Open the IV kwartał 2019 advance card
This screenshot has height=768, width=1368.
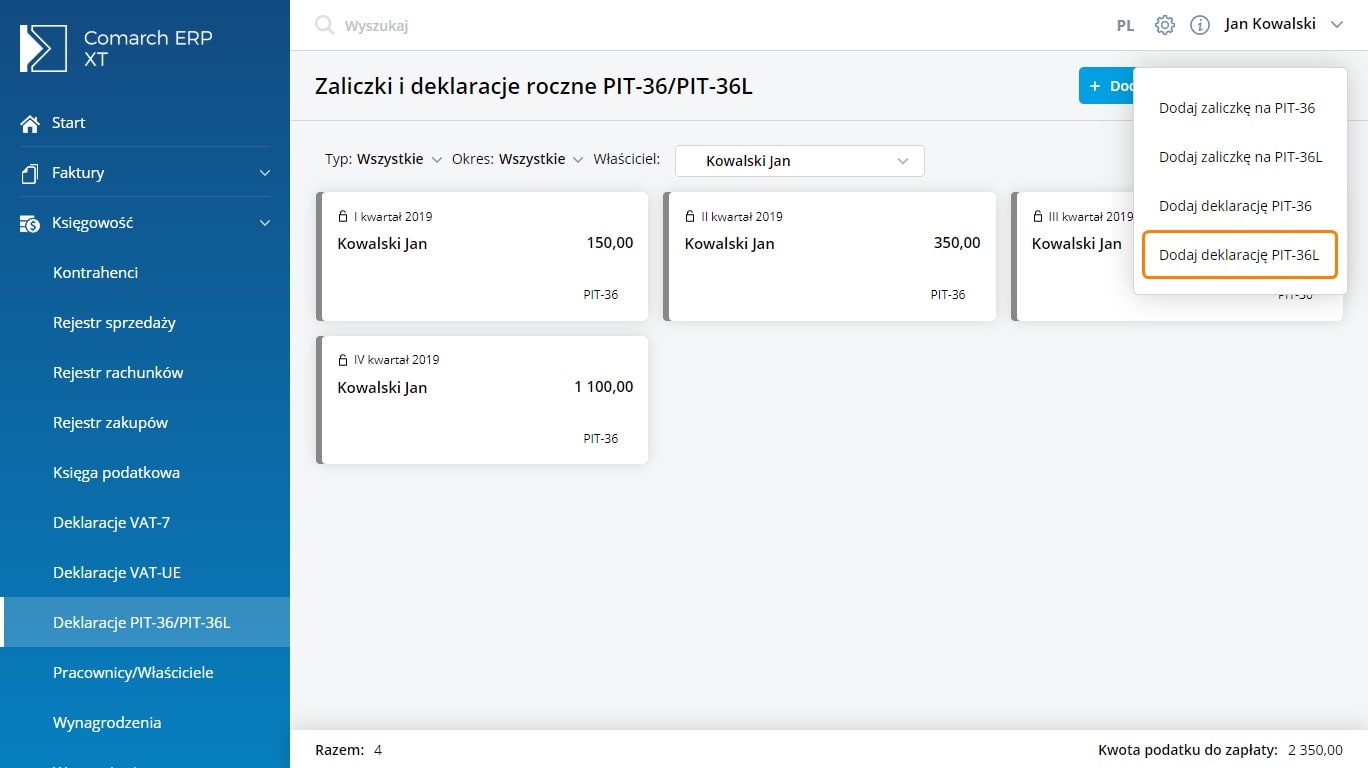483,400
